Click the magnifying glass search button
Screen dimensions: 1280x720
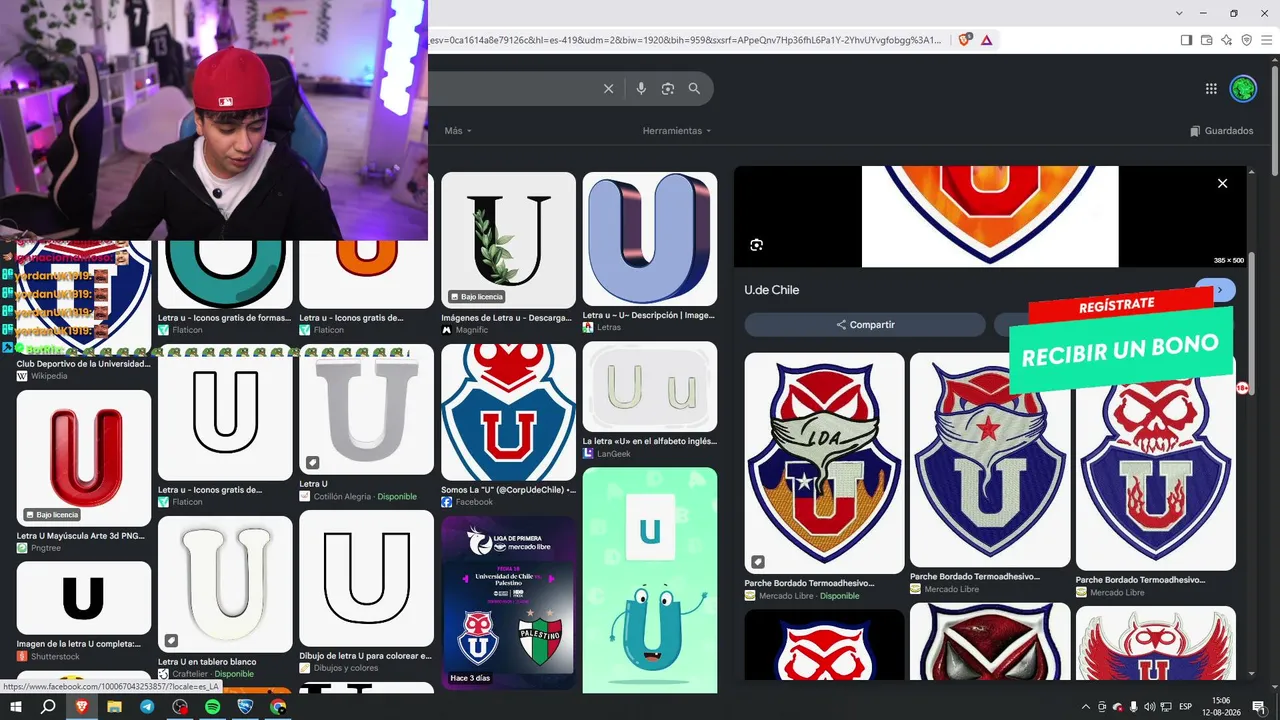click(x=694, y=89)
